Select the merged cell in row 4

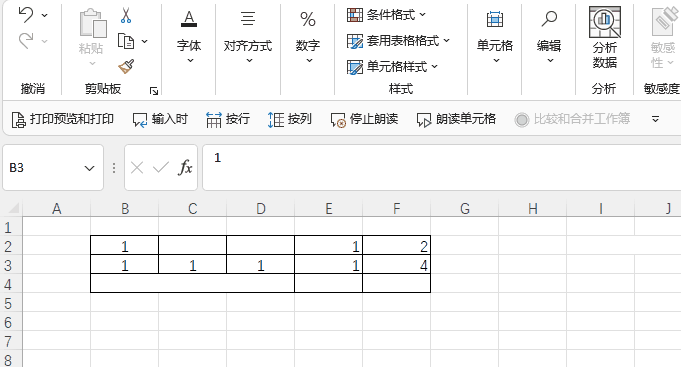pos(192,283)
